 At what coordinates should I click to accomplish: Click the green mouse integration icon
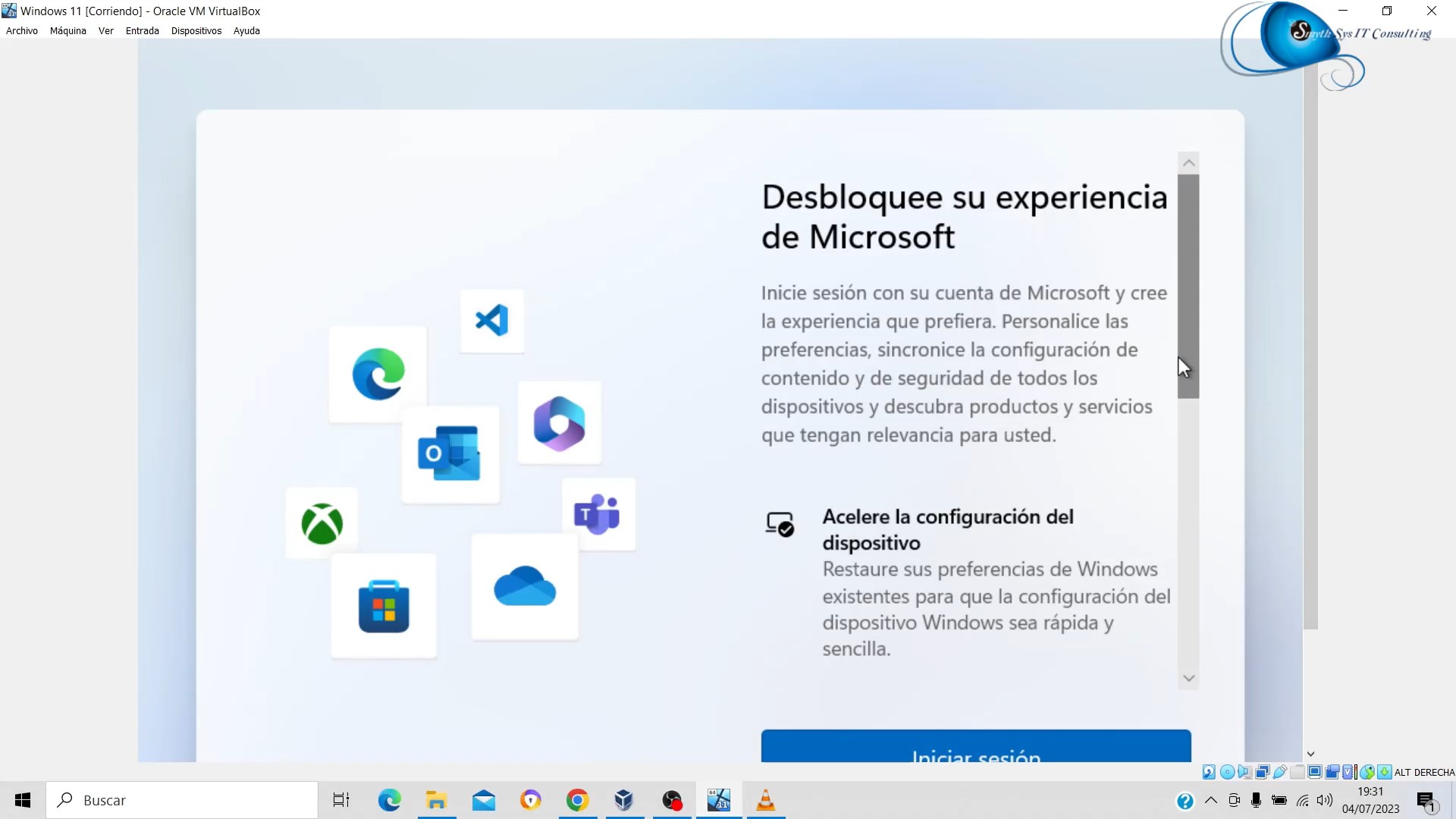pos(1367,772)
